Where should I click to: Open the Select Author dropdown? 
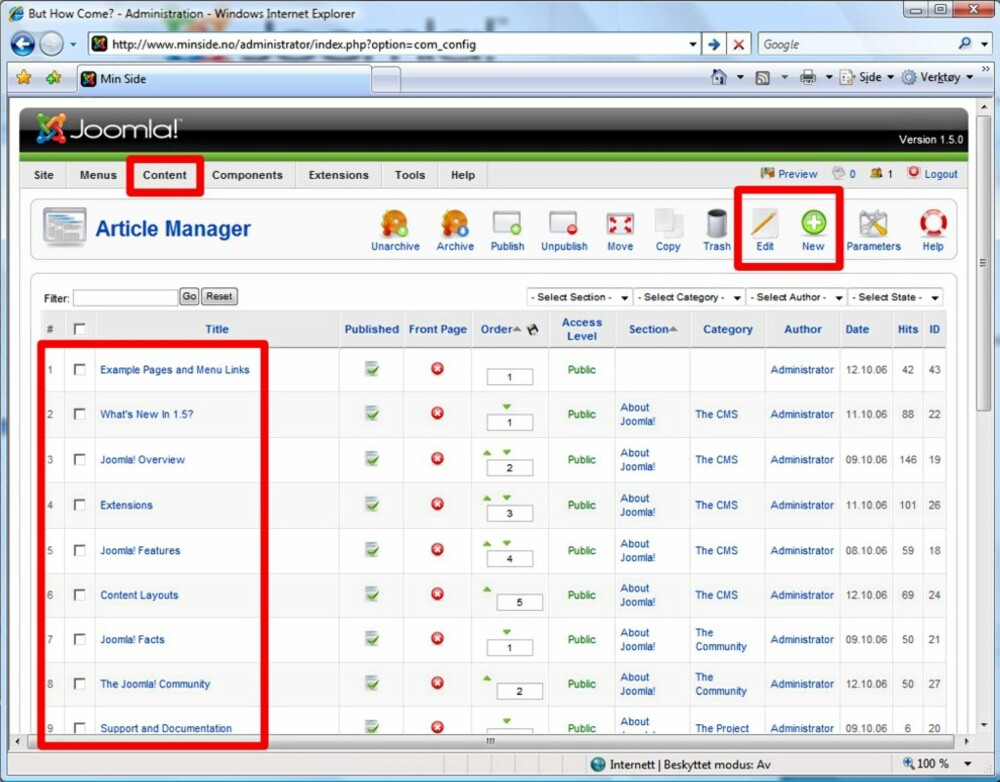(x=797, y=297)
